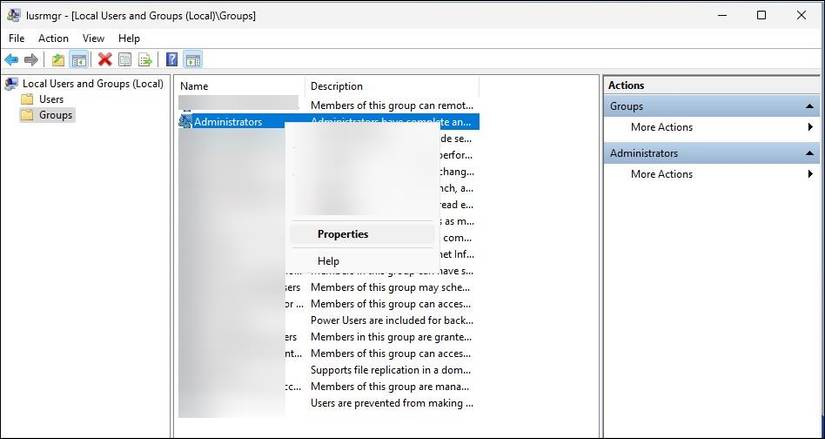Click the Local Users and Groups computer icon
The width and height of the screenshot is (825, 439).
tap(11, 84)
